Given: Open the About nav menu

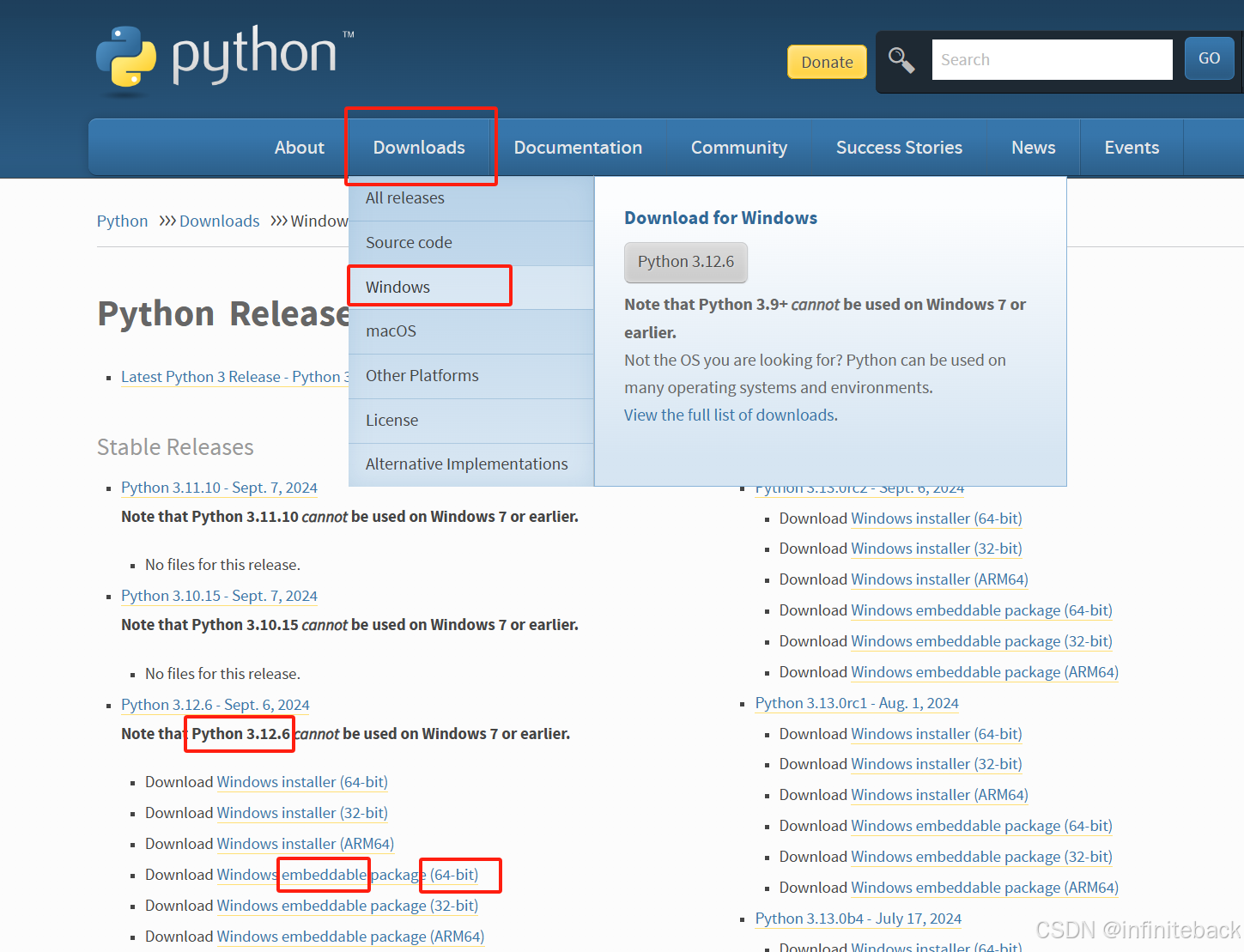Looking at the screenshot, I should [300, 148].
